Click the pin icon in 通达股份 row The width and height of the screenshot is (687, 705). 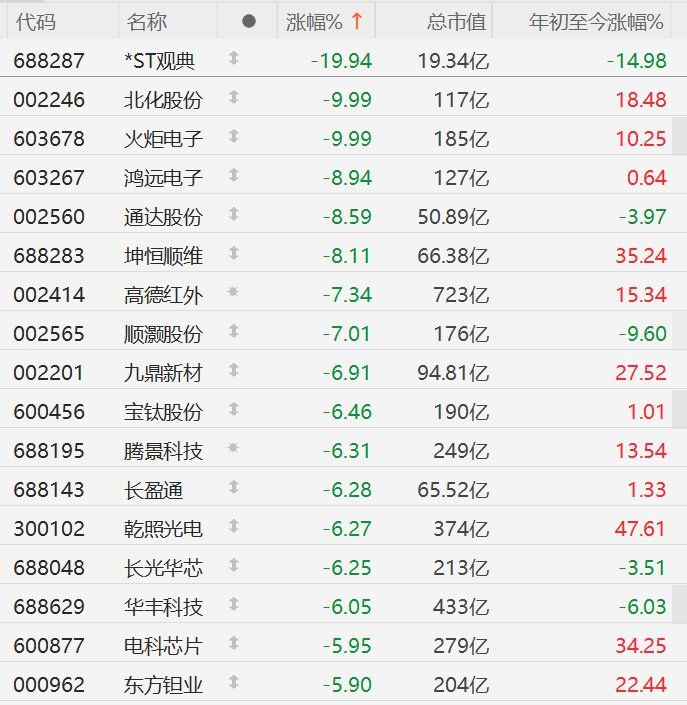[x=233, y=214]
